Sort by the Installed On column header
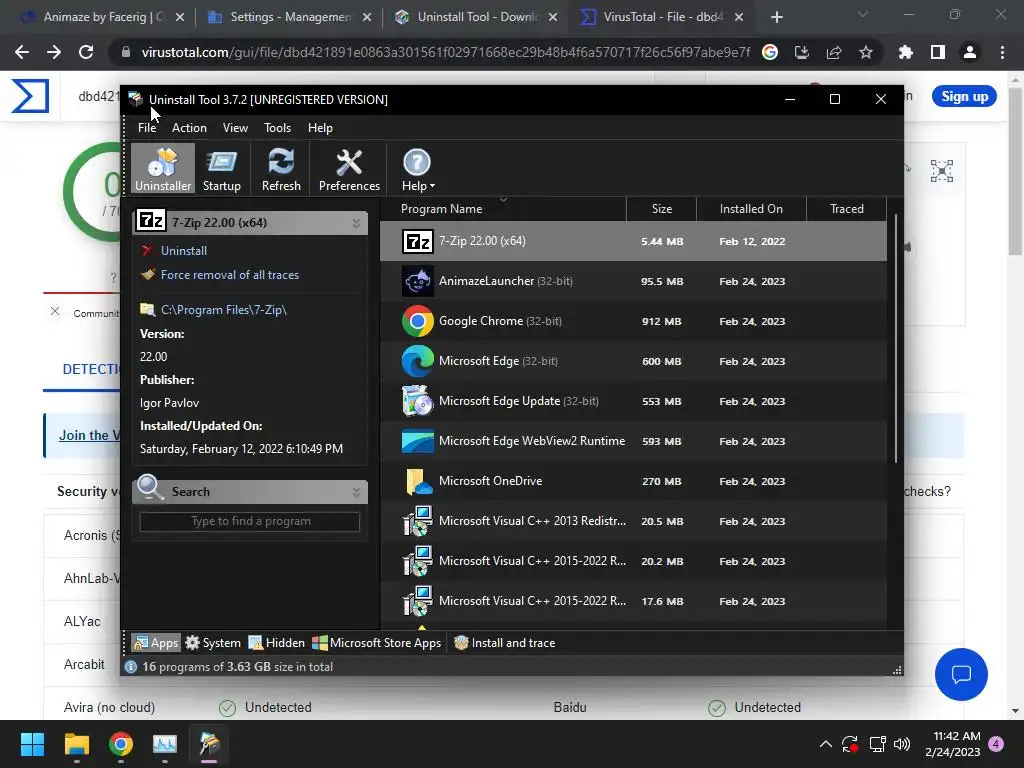The image size is (1024, 768). pos(751,209)
